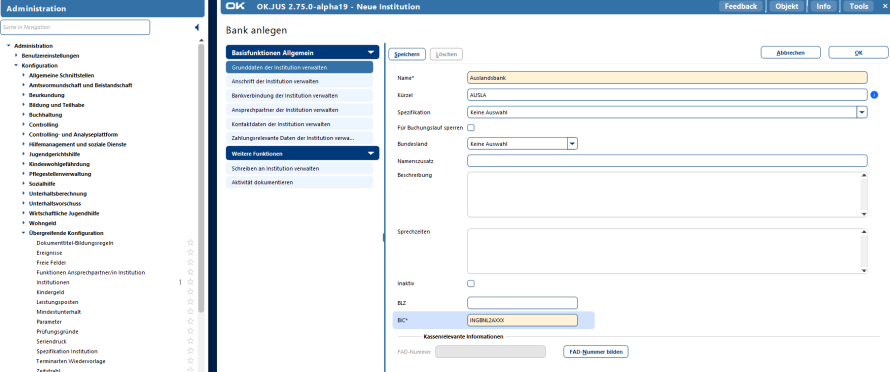Expand the Wohngeld tree node
The width and height of the screenshot is (890, 372).
(23, 223)
